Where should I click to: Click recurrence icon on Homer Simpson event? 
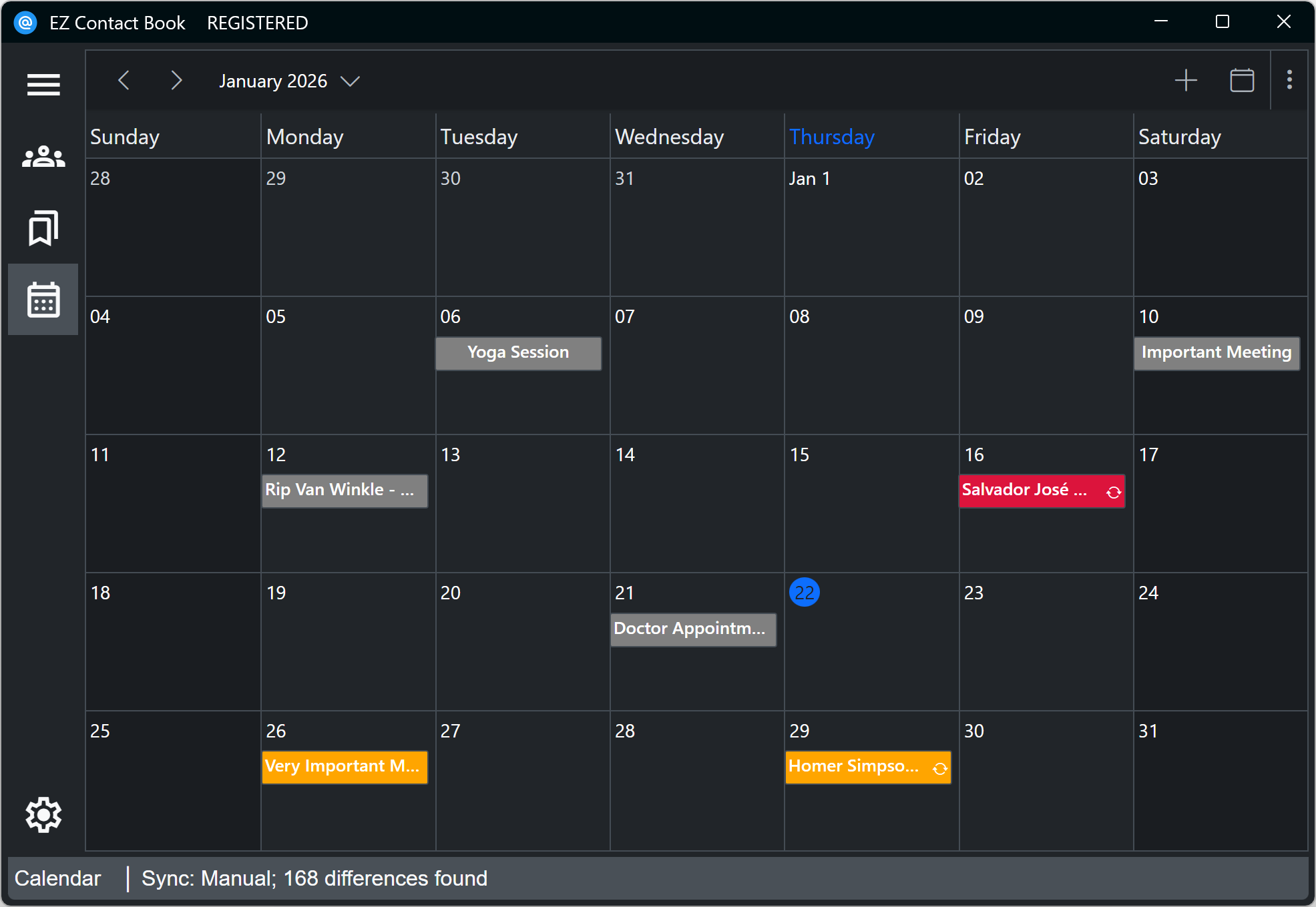point(940,769)
